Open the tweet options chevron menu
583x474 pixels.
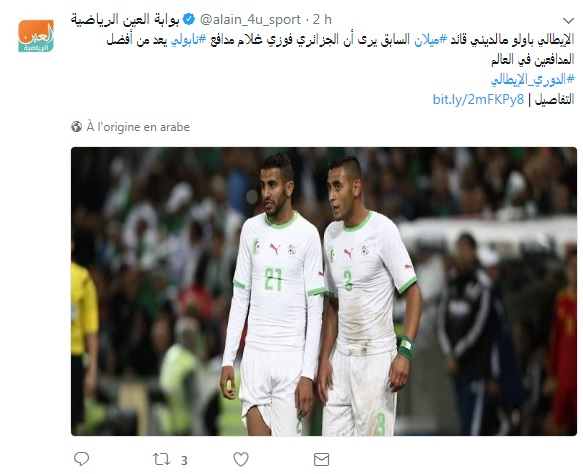pyautogui.click(x=568, y=20)
